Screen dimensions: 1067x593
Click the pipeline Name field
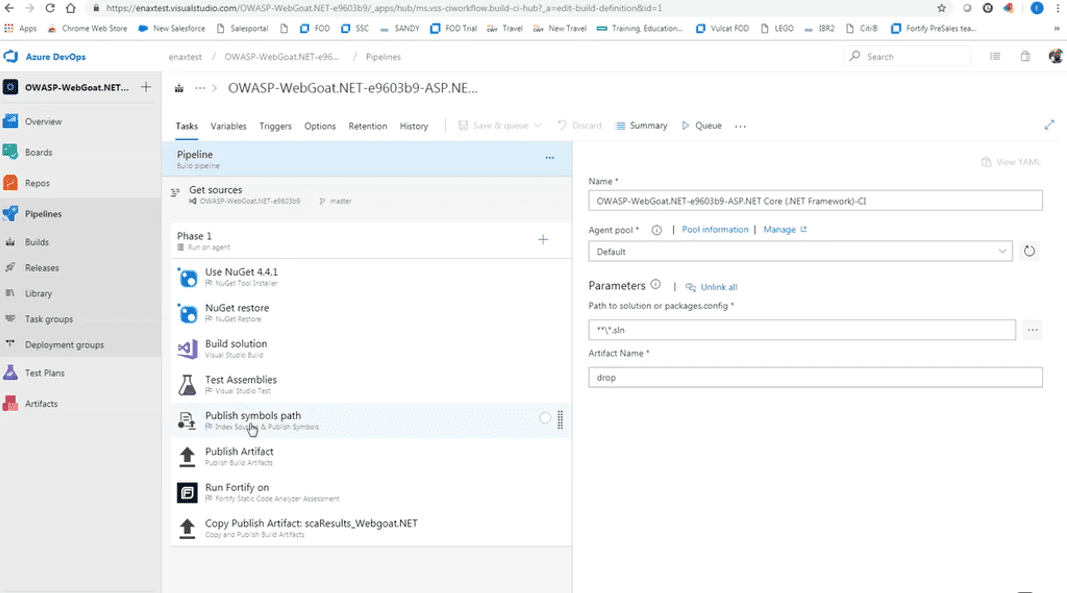tap(815, 201)
